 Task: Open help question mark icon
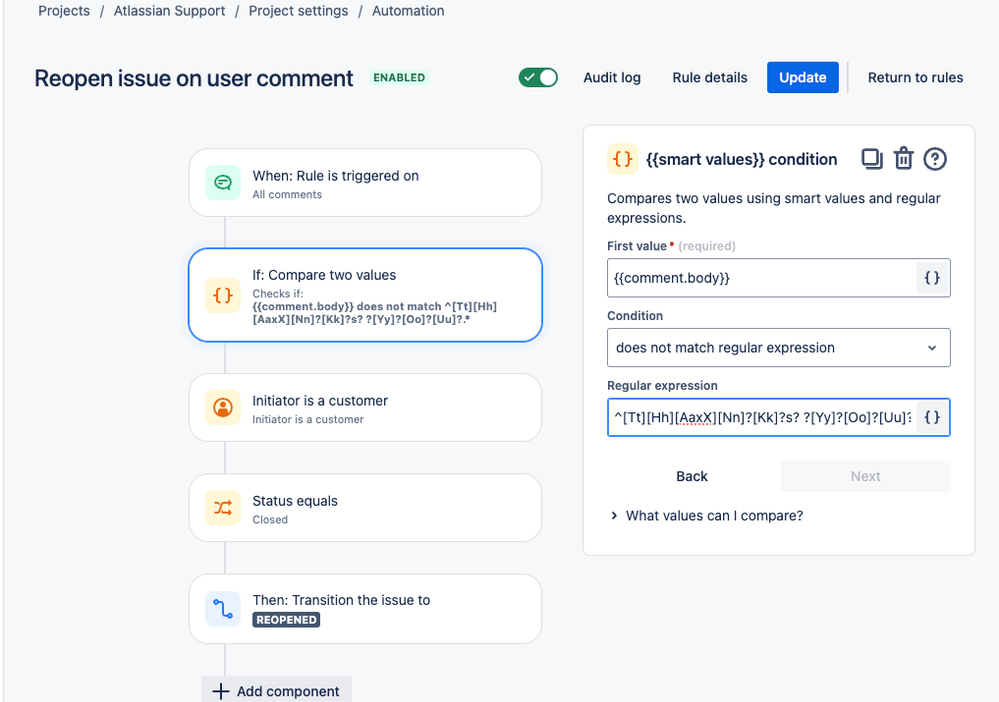(935, 159)
